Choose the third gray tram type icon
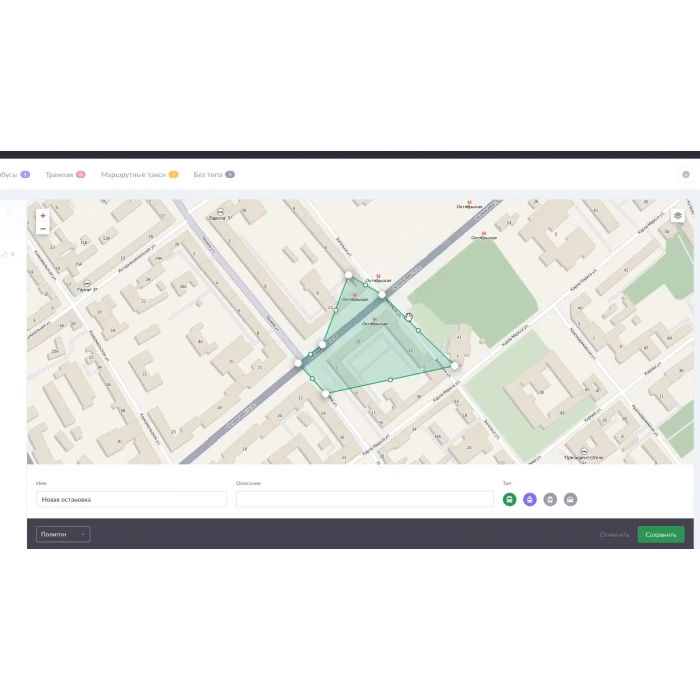Viewport: 700px width, 700px height. click(x=550, y=499)
